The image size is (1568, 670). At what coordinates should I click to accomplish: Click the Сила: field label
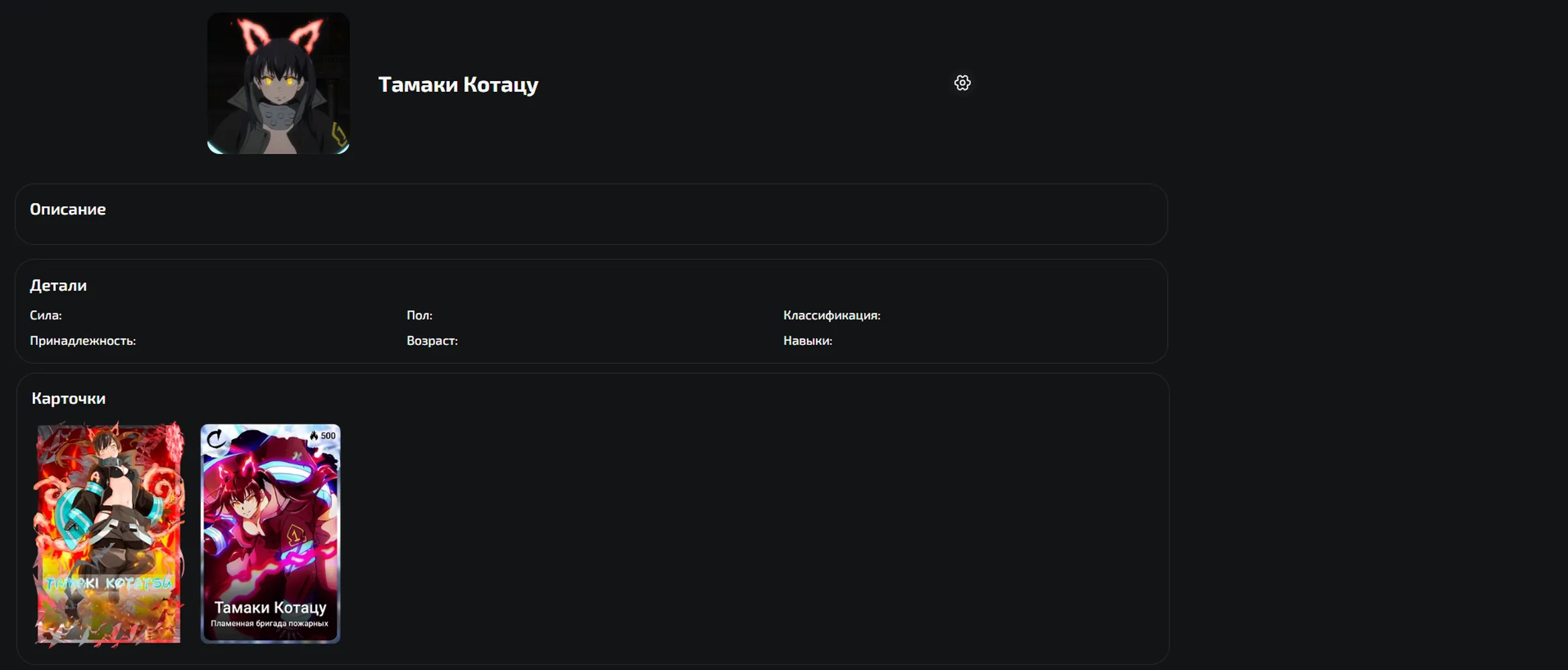pyautogui.click(x=46, y=316)
